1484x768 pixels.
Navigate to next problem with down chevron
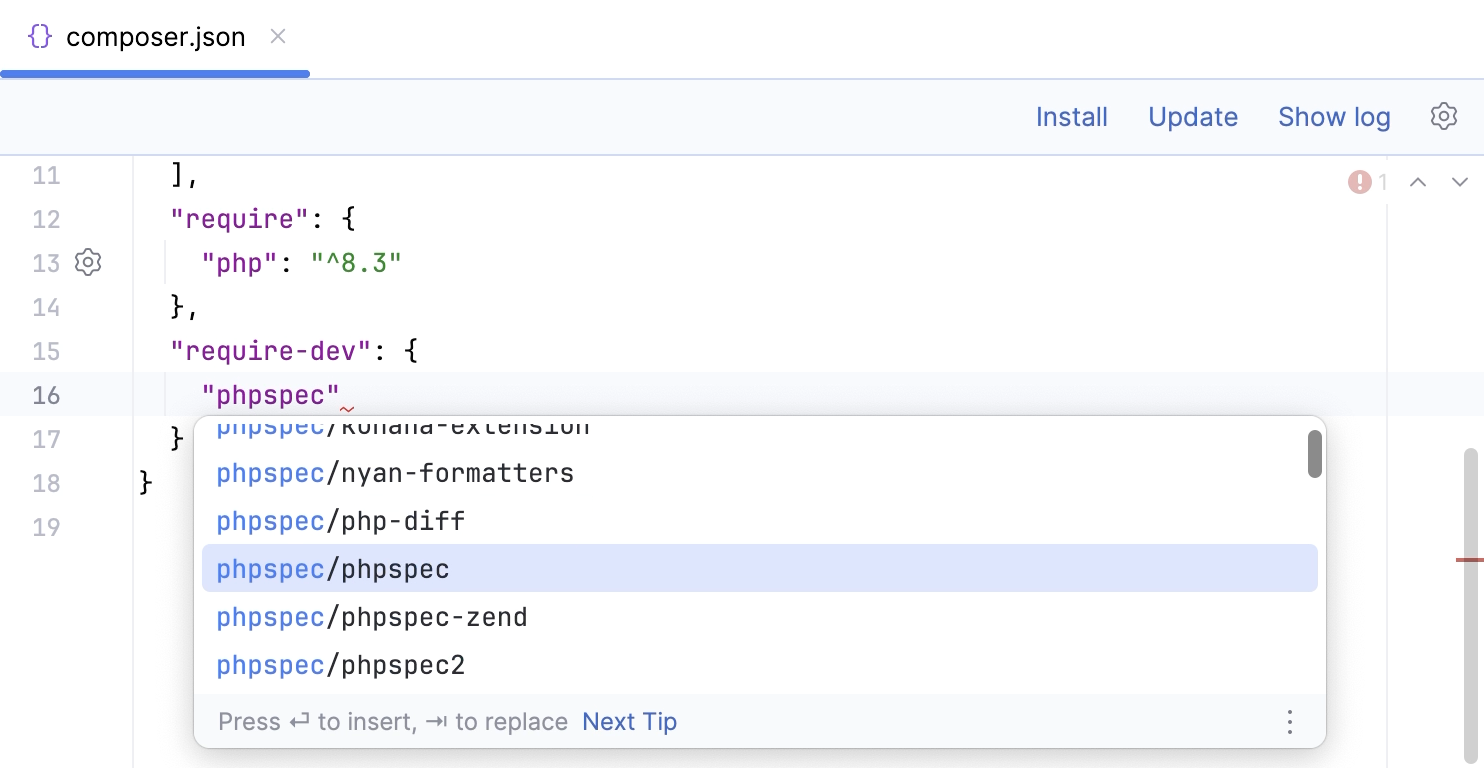pos(1459,182)
